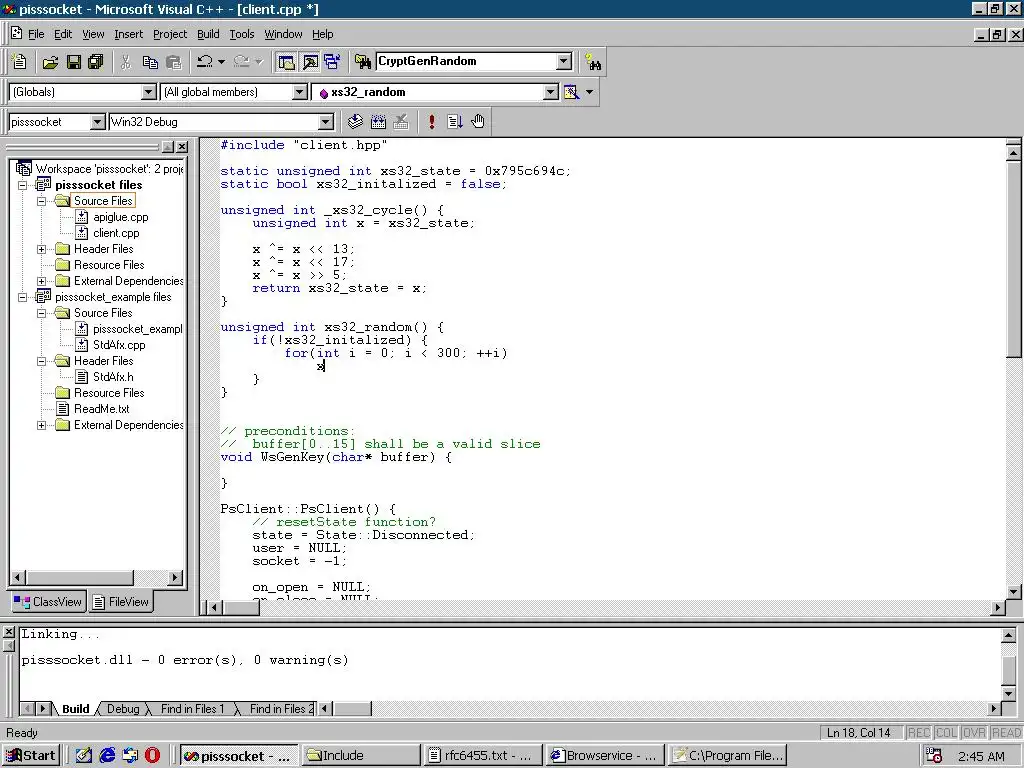Switch to the Find in Files 1 tab
Viewport: 1024px width, 768px height.
[192, 709]
